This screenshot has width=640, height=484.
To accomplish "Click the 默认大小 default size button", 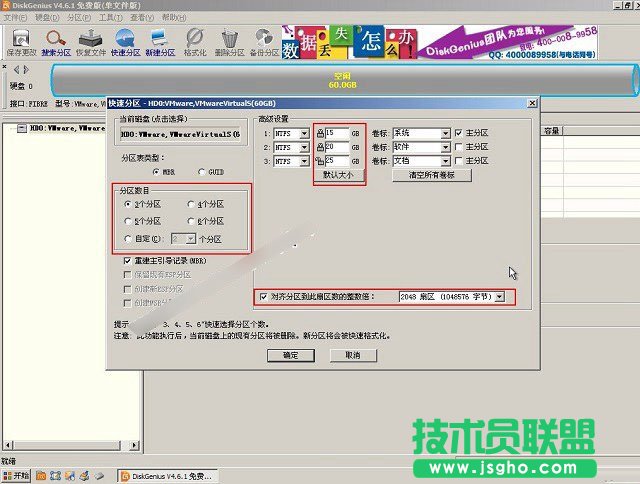I will pyautogui.click(x=338, y=175).
